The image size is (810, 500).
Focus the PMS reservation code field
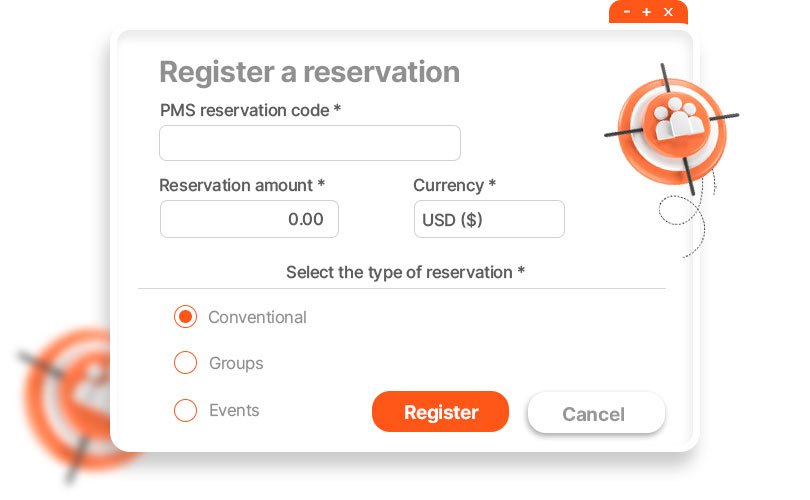tap(309, 143)
